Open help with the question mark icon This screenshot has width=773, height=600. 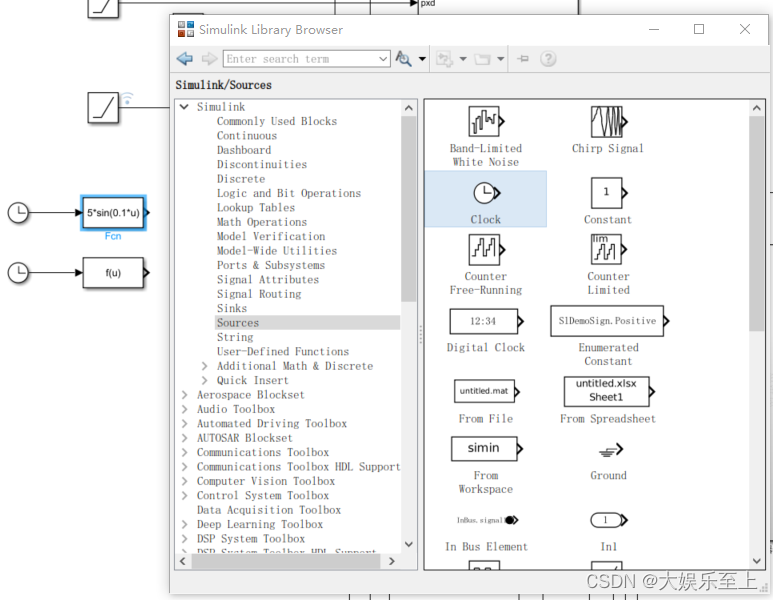coord(548,59)
